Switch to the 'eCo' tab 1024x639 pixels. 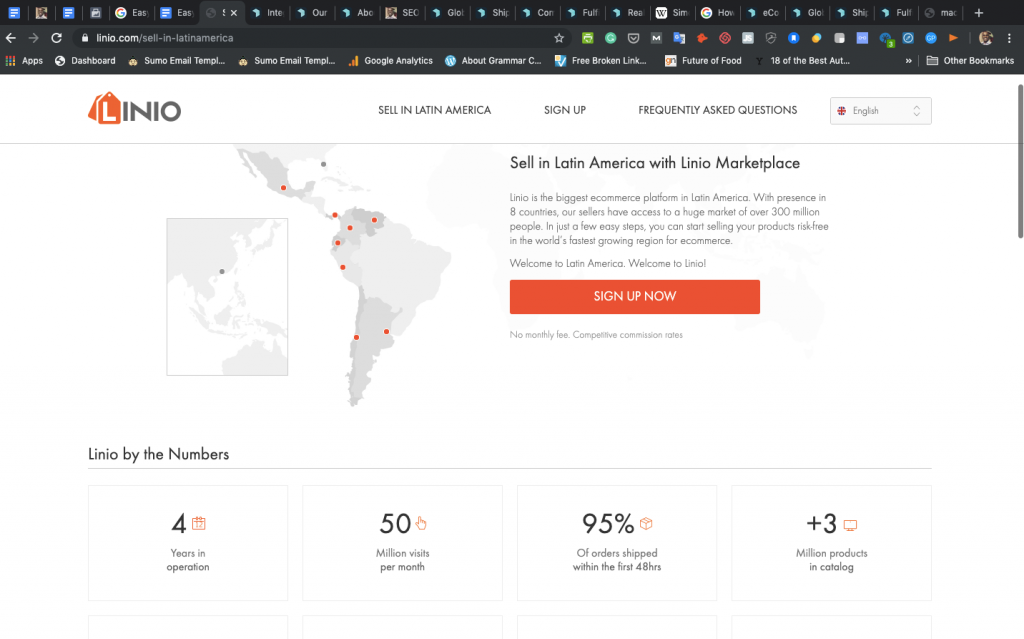coord(763,12)
